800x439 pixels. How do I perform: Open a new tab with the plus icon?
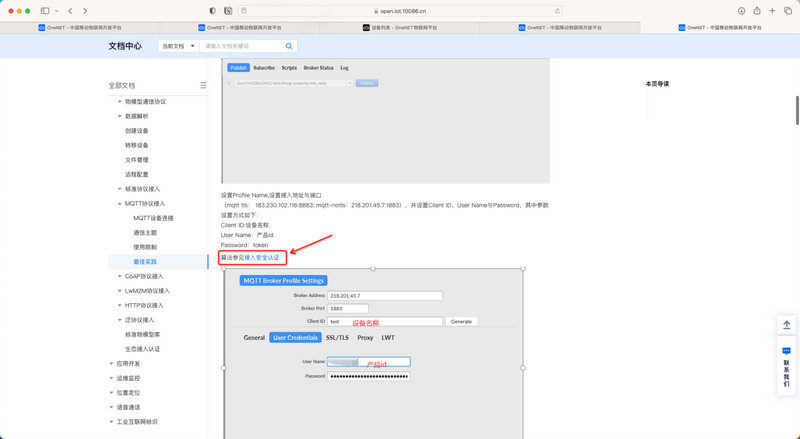pos(772,11)
